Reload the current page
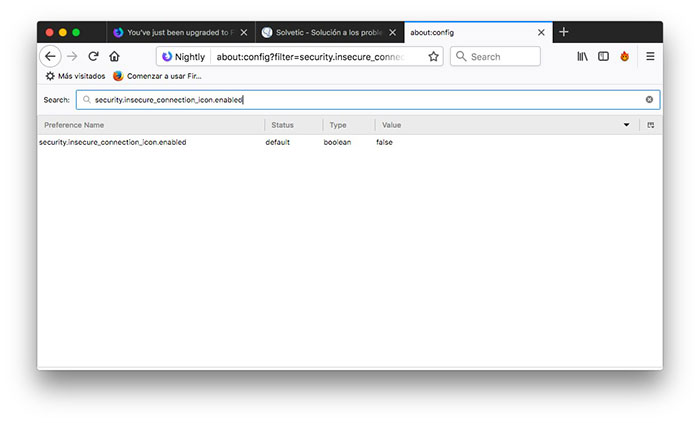This screenshot has height=423, width=700. [x=93, y=56]
